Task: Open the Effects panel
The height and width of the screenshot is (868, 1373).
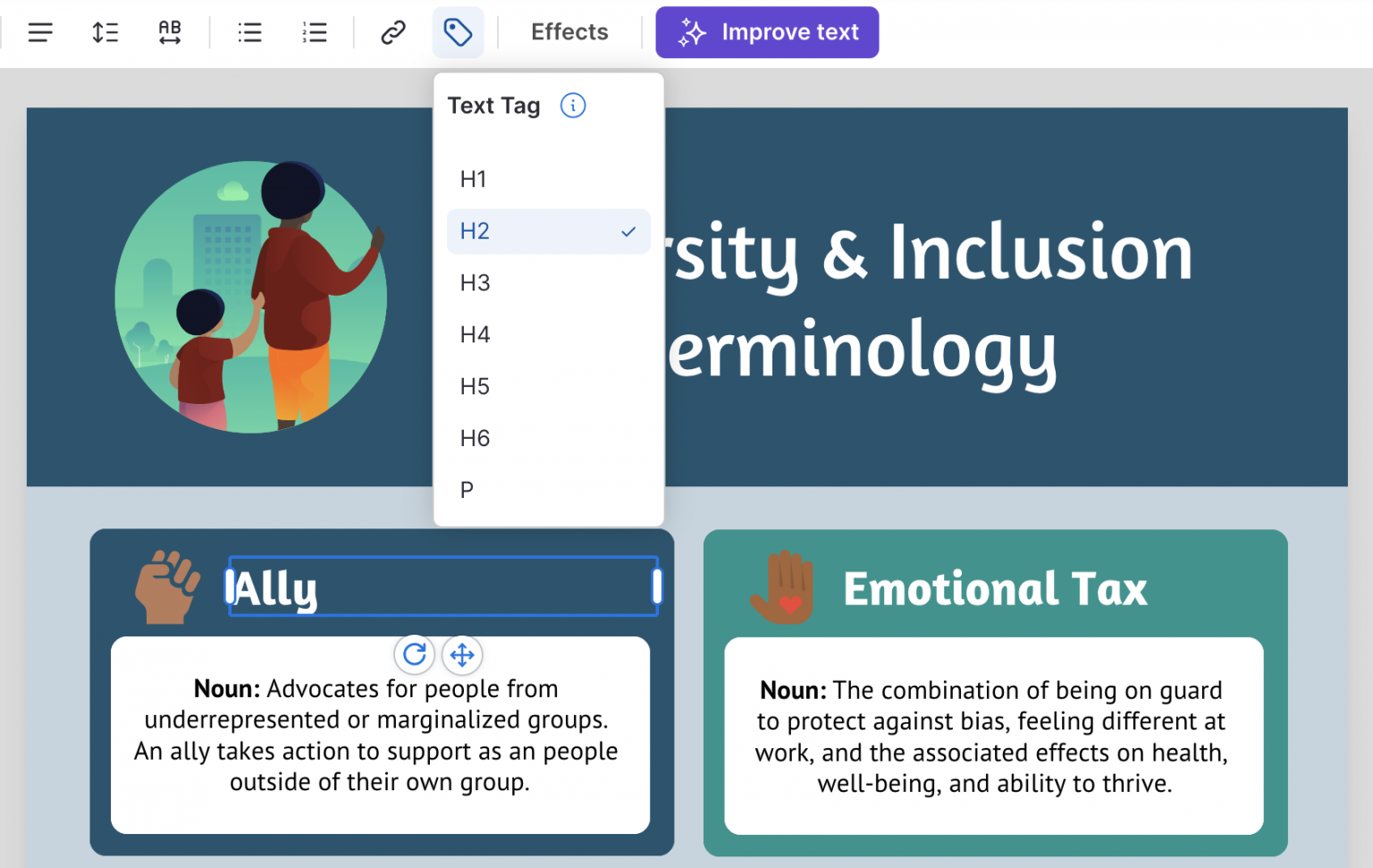Action: click(569, 32)
